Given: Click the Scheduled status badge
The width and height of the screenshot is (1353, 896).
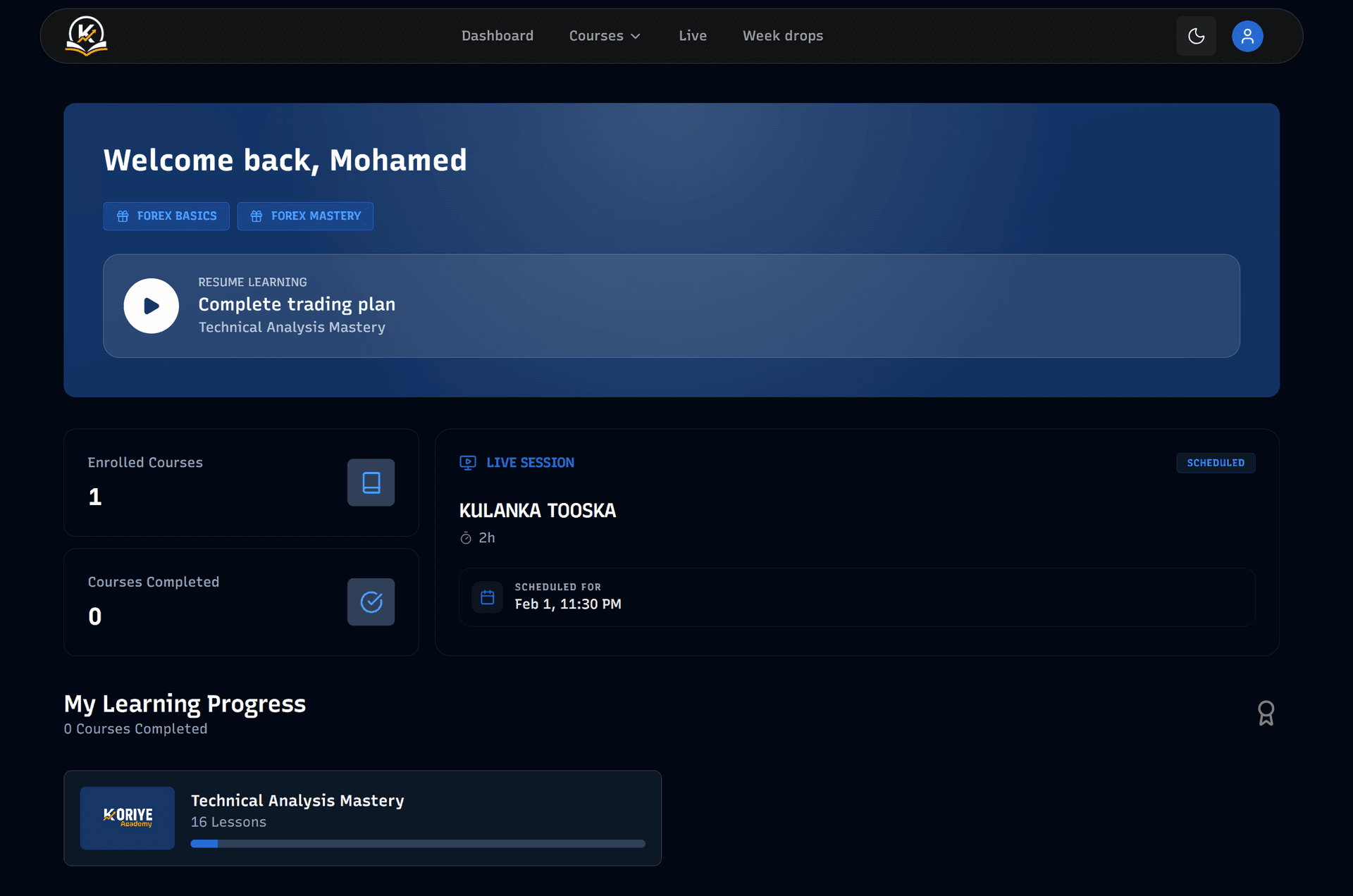Looking at the screenshot, I should click(x=1215, y=463).
